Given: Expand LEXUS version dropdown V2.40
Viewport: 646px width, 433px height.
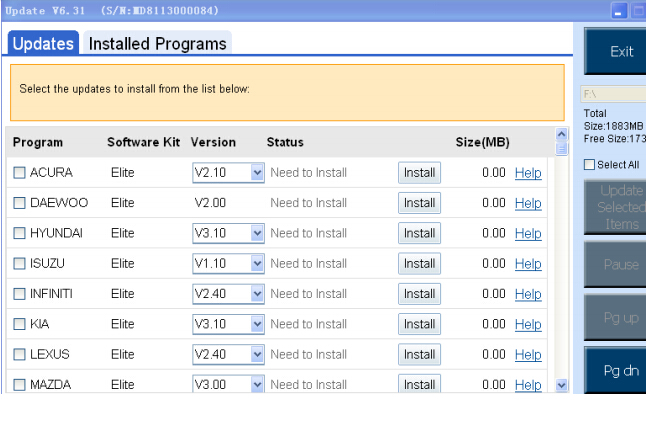Looking at the screenshot, I should click(228, 354).
